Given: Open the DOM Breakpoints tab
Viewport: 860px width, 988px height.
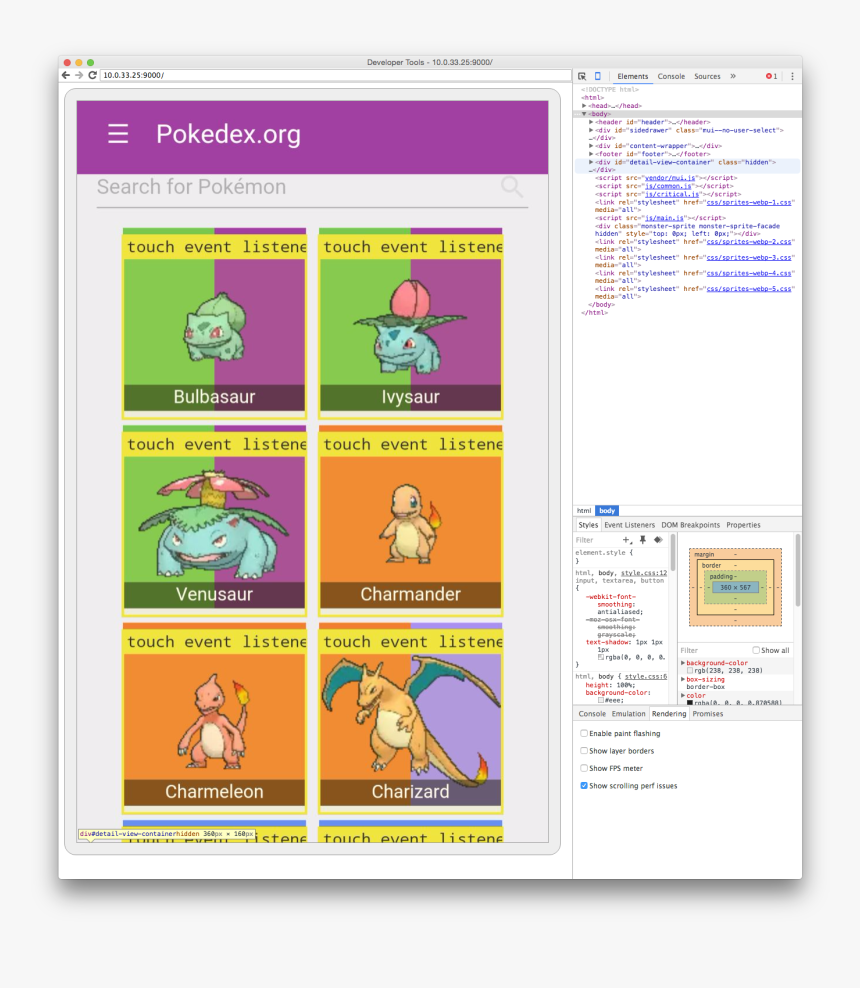Looking at the screenshot, I should pos(690,525).
